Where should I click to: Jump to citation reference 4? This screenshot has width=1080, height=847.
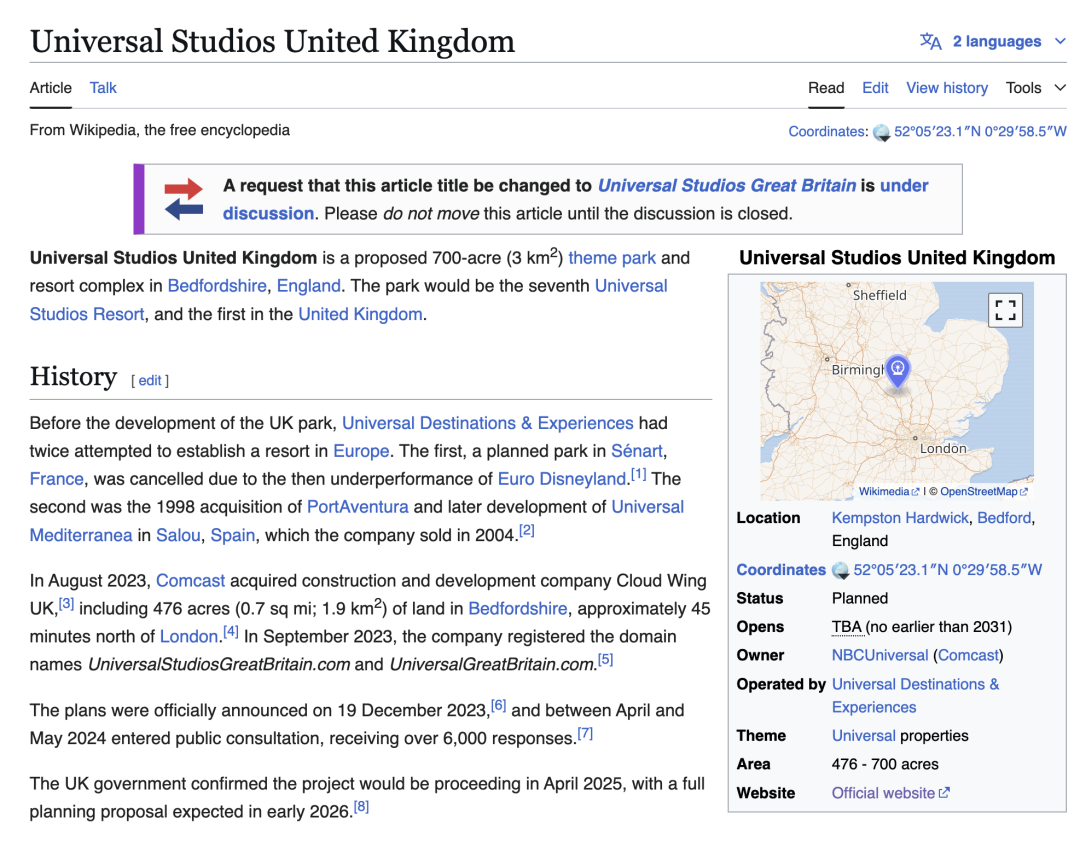pos(231,631)
